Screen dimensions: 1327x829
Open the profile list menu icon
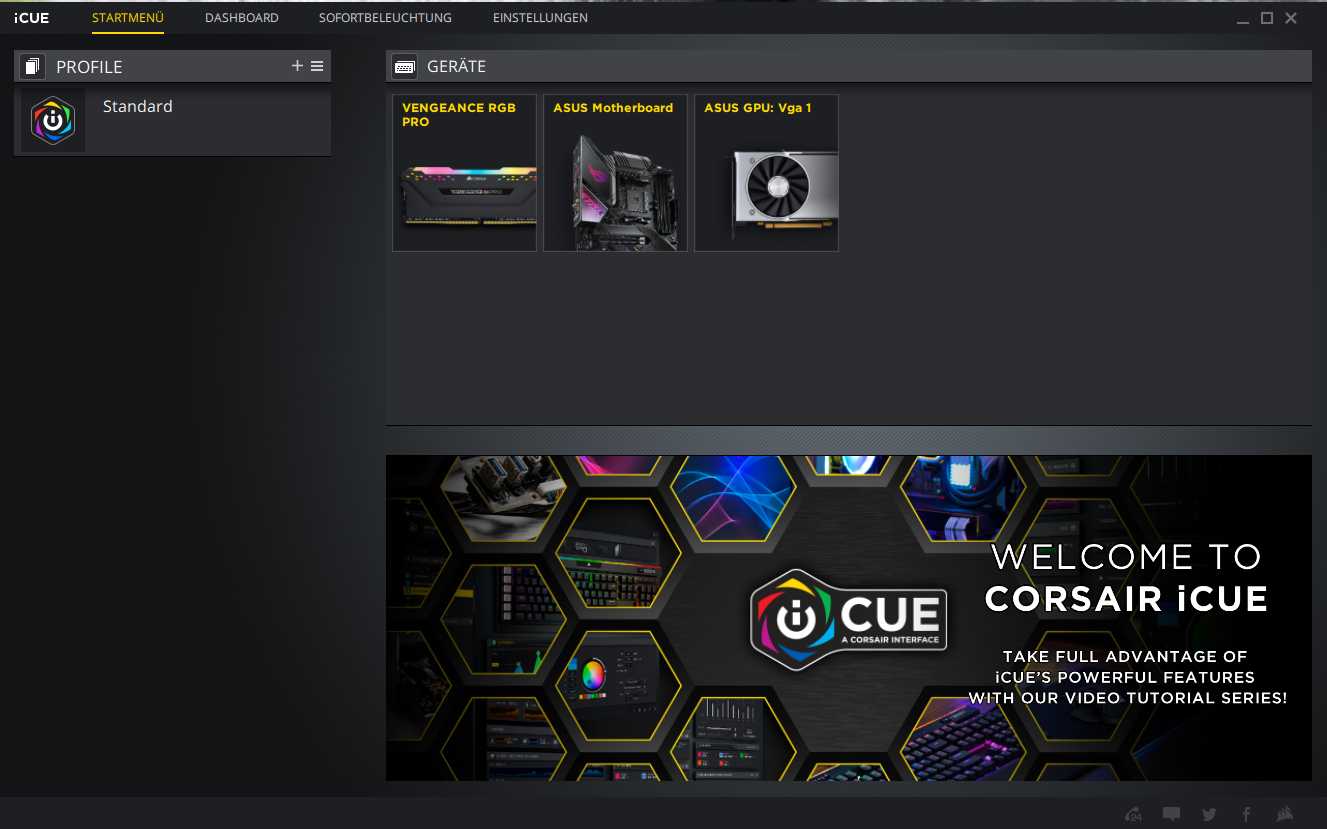317,66
